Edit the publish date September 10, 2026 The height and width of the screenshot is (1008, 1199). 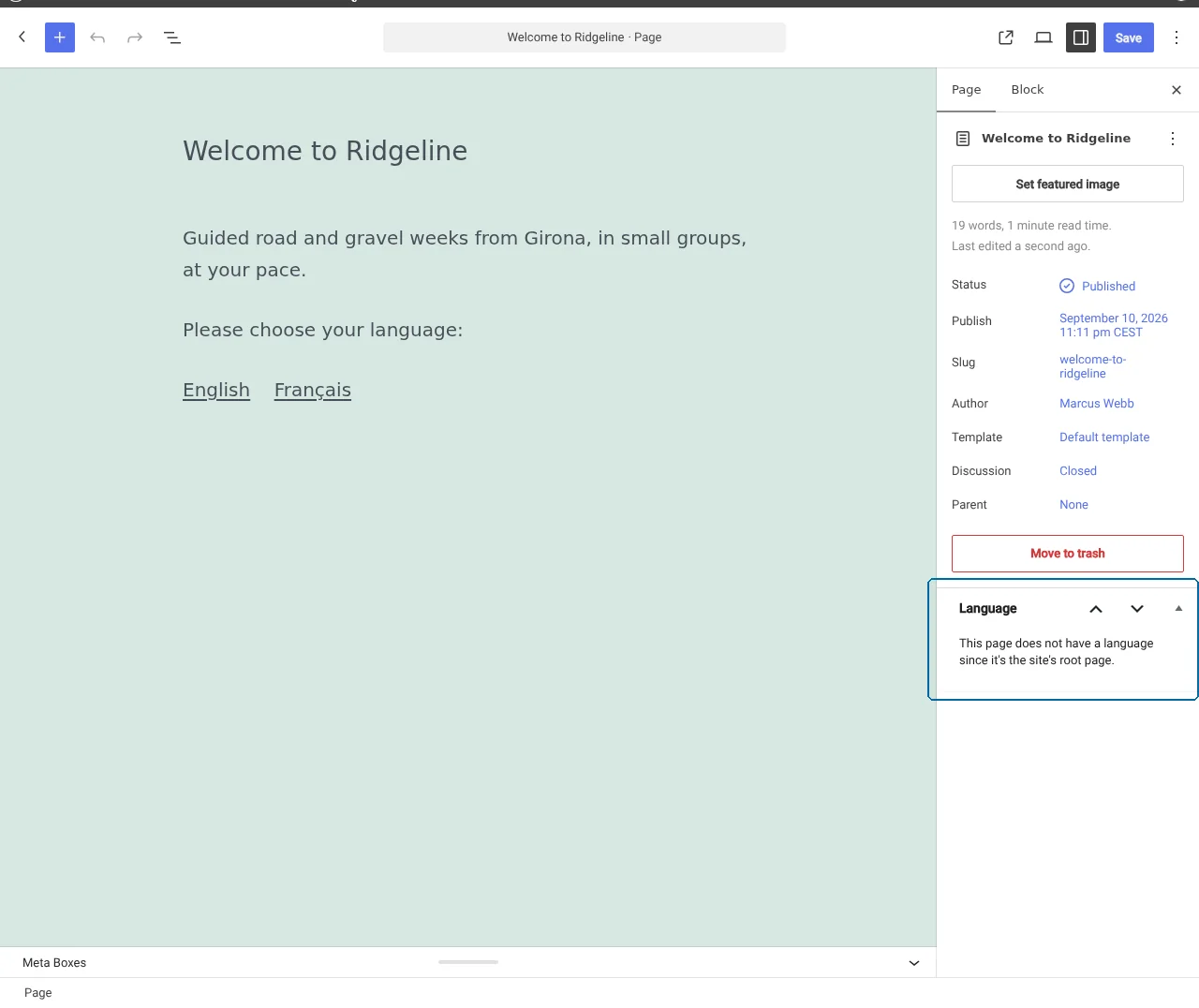click(1114, 325)
